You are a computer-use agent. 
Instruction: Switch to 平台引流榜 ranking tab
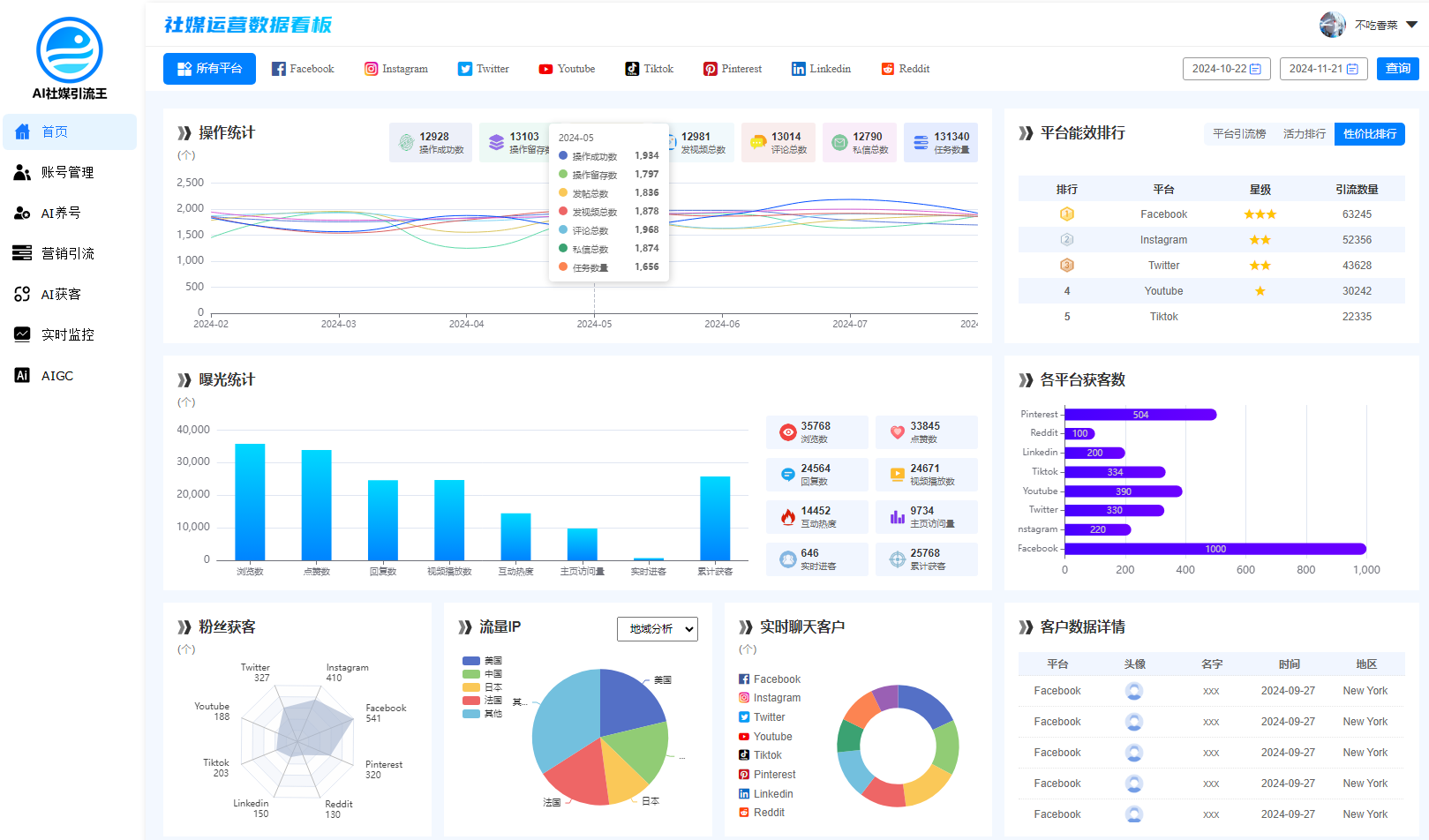(x=1239, y=134)
